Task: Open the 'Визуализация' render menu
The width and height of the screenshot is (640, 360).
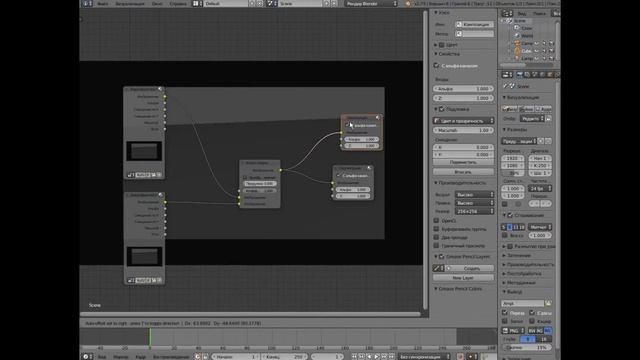Action: coord(130,3)
